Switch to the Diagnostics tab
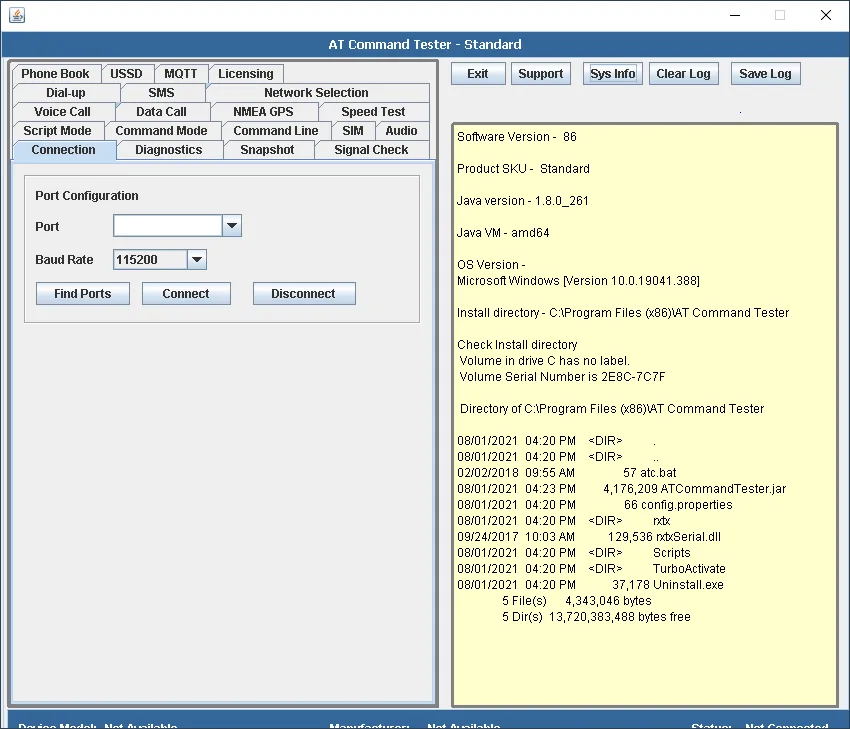 tap(169, 150)
